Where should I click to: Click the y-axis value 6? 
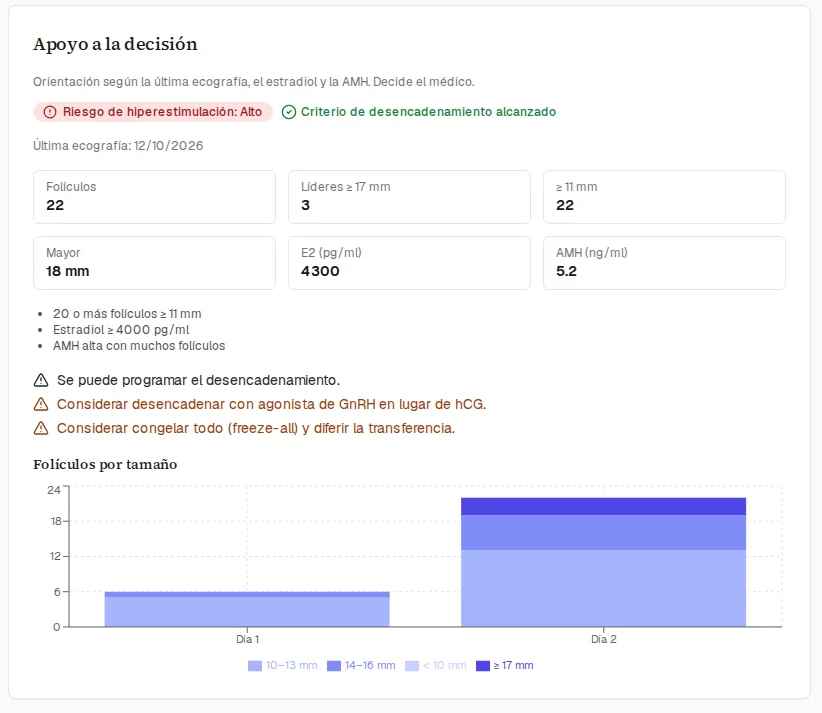pyautogui.click(x=58, y=592)
